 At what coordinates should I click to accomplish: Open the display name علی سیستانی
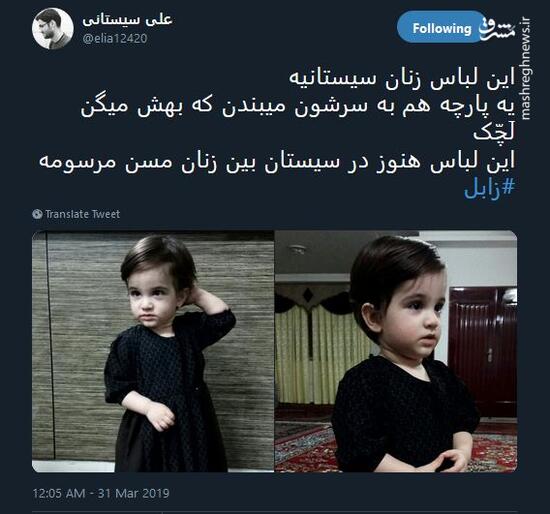tap(127, 19)
